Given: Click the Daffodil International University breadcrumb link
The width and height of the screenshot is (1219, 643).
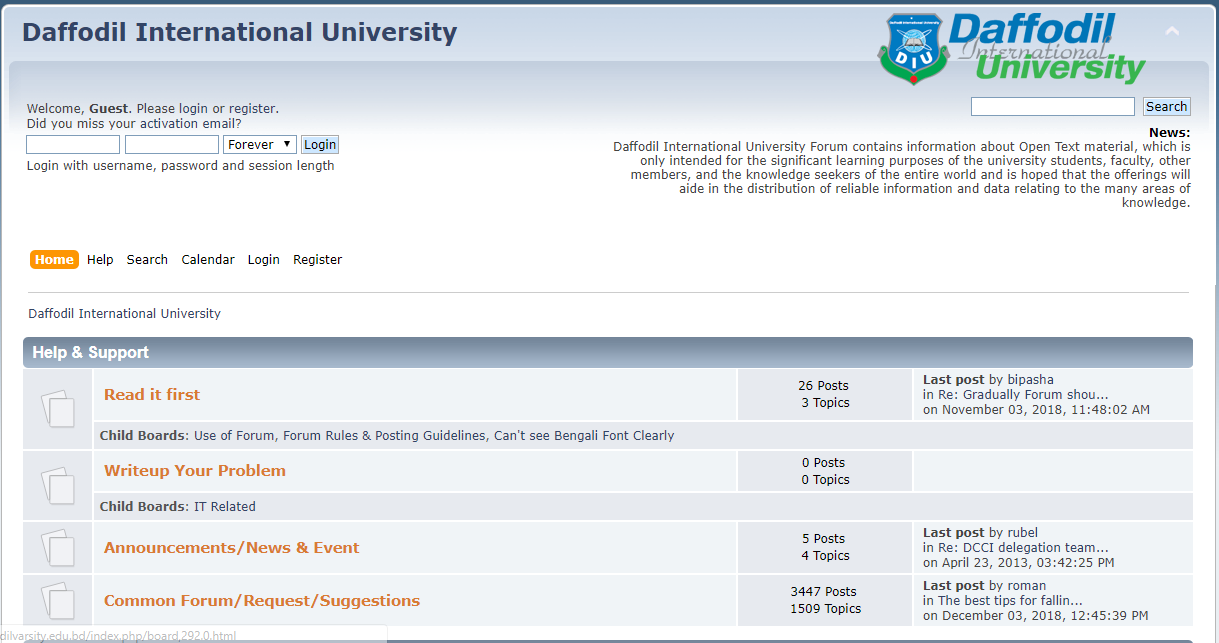Looking at the screenshot, I should [x=124, y=314].
